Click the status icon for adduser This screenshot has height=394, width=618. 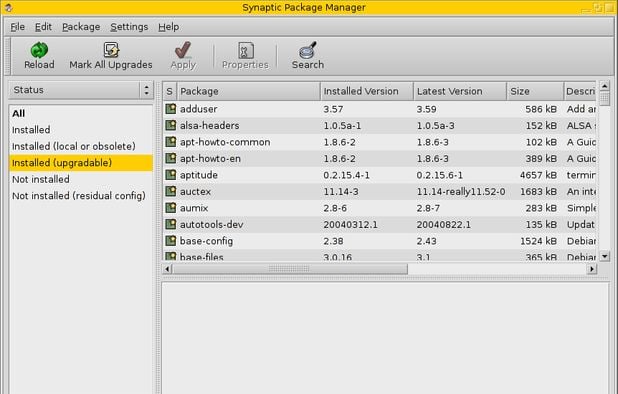tap(170, 109)
